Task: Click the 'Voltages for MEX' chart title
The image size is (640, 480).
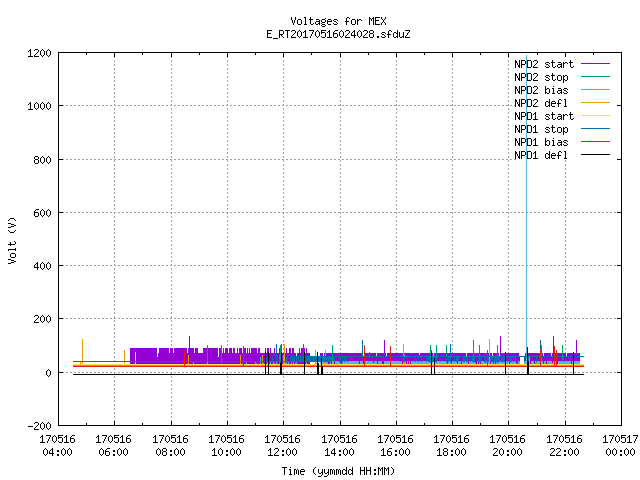Action: [x=338, y=21]
